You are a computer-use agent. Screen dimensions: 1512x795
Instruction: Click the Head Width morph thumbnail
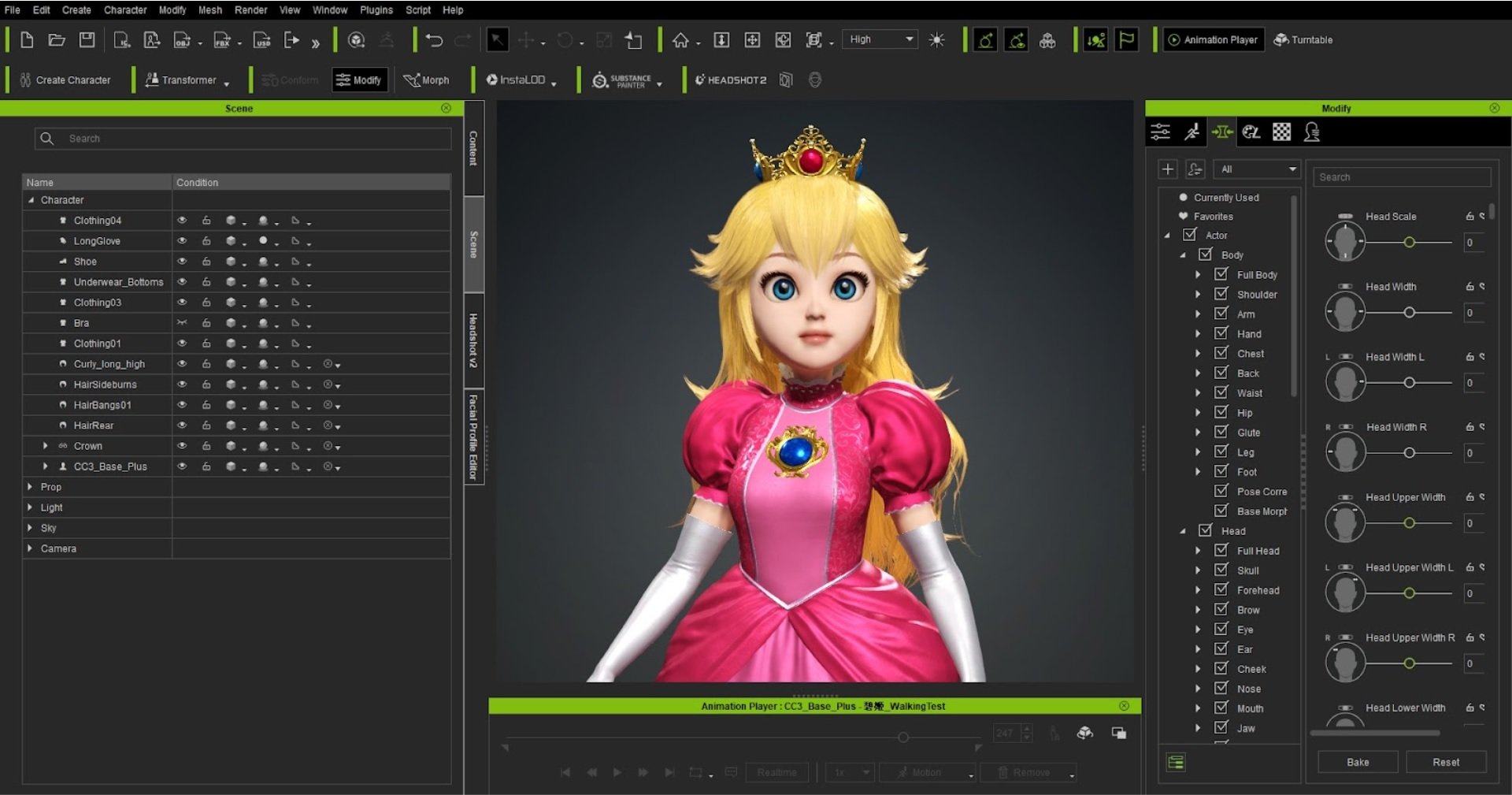point(1345,313)
